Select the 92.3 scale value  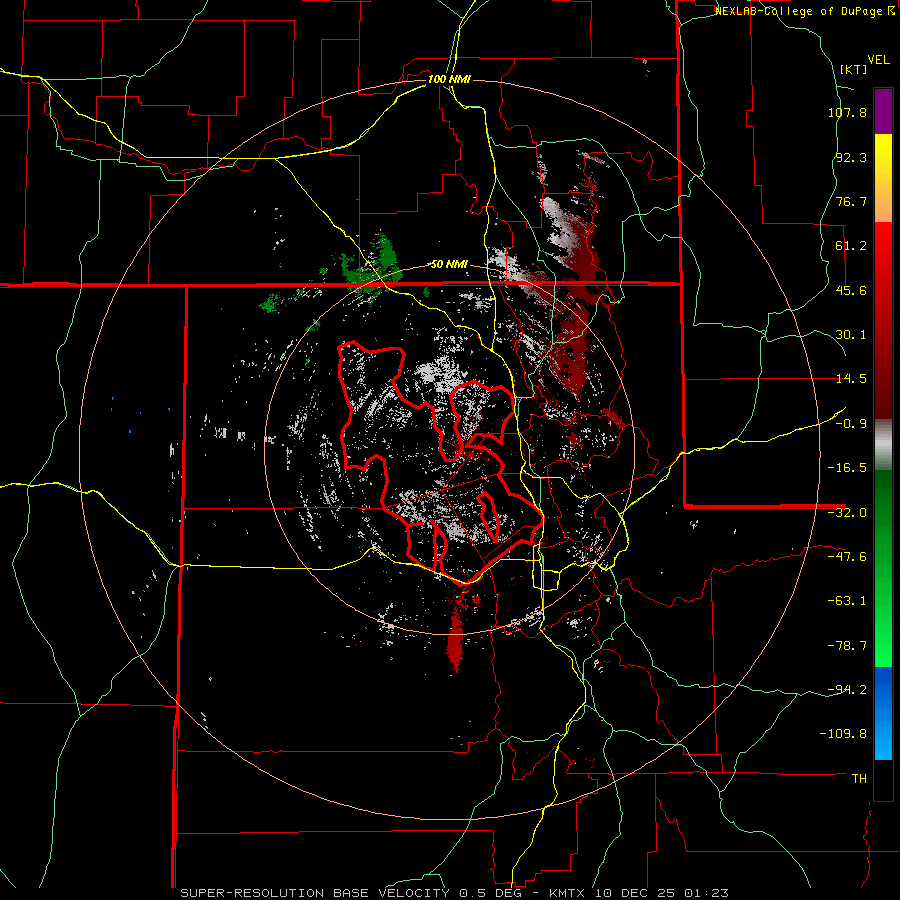(851, 157)
